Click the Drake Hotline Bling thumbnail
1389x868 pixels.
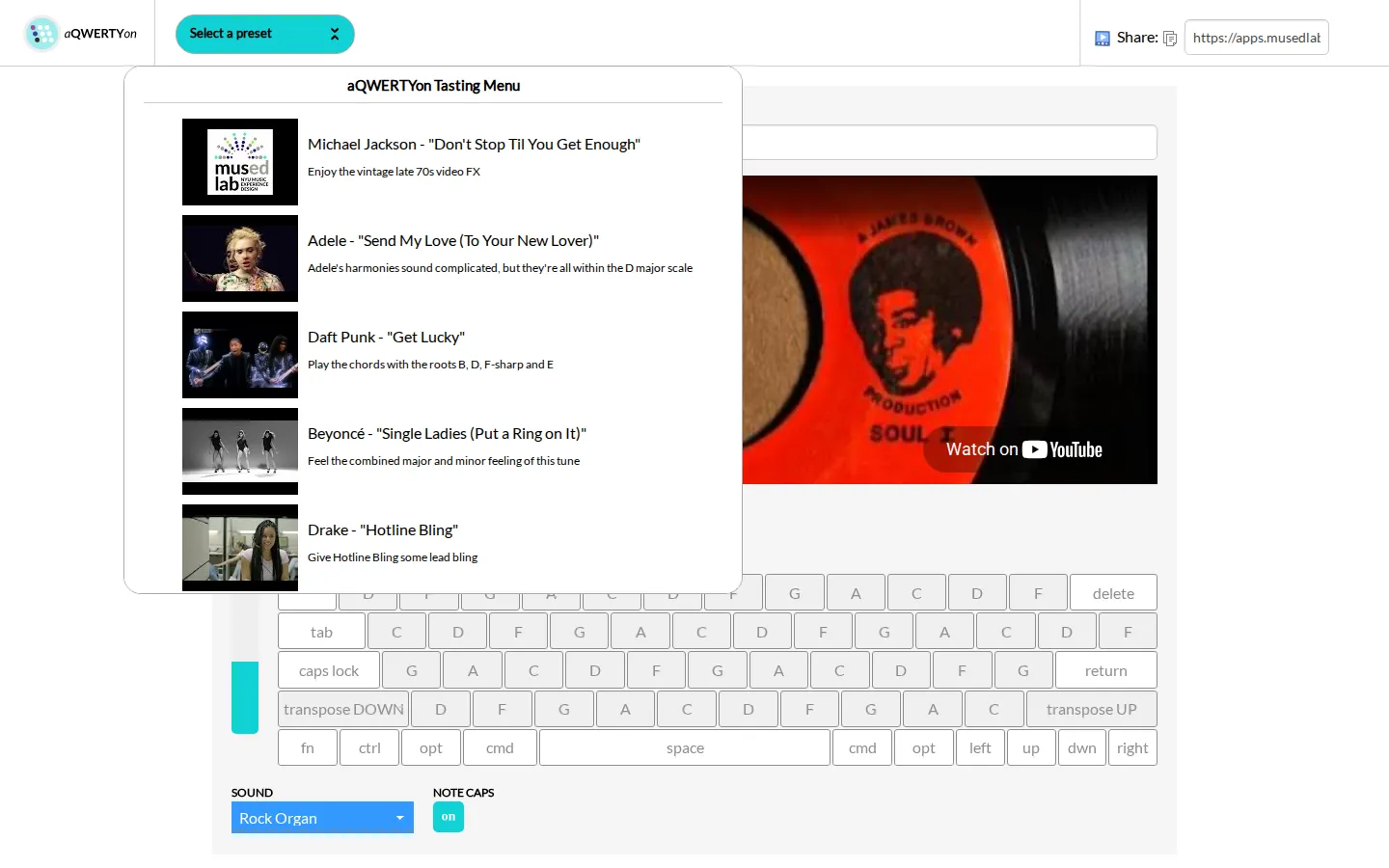[240, 548]
